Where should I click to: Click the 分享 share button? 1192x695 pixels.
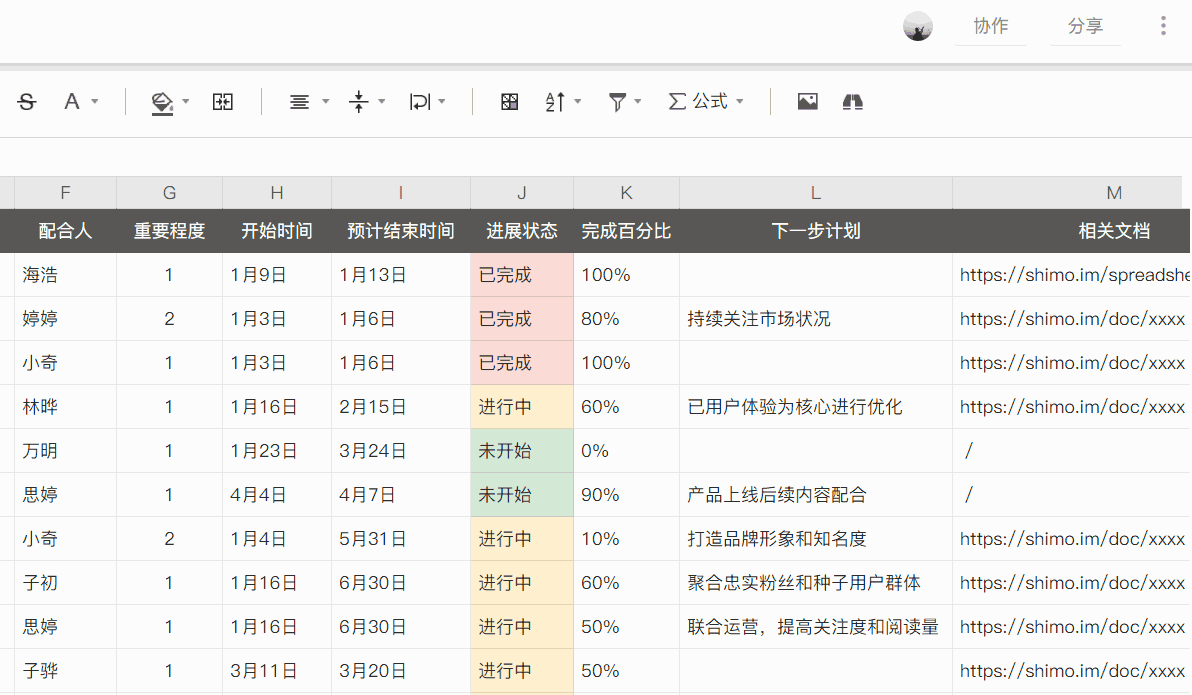[1085, 26]
